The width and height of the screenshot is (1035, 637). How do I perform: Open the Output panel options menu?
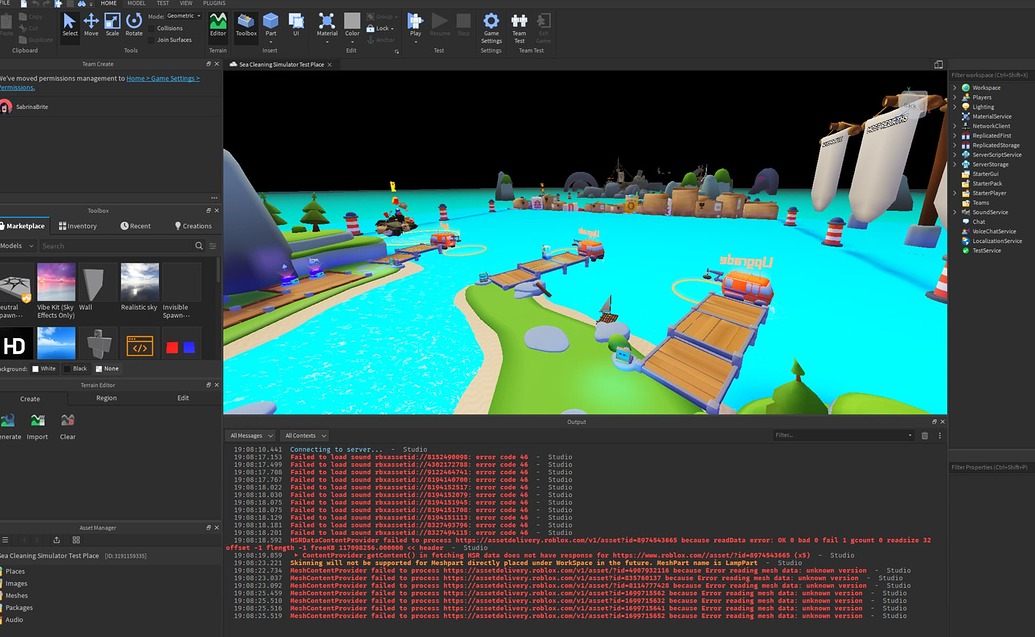click(x=939, y=436)
